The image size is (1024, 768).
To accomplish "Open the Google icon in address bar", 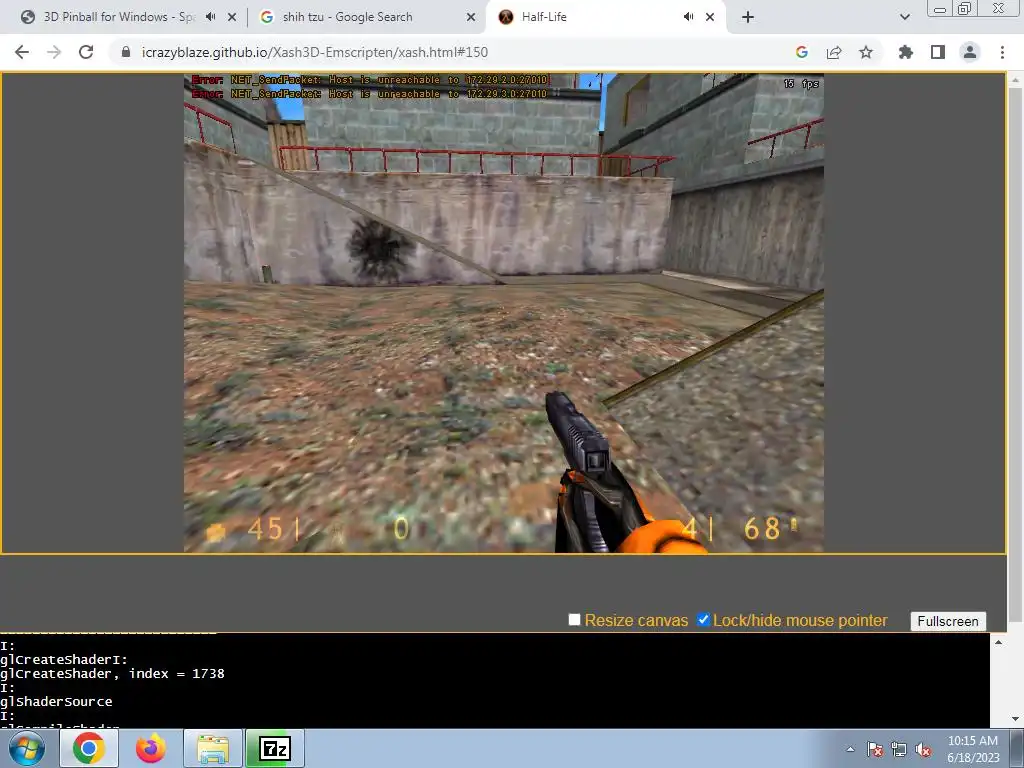I will point(802,52).
